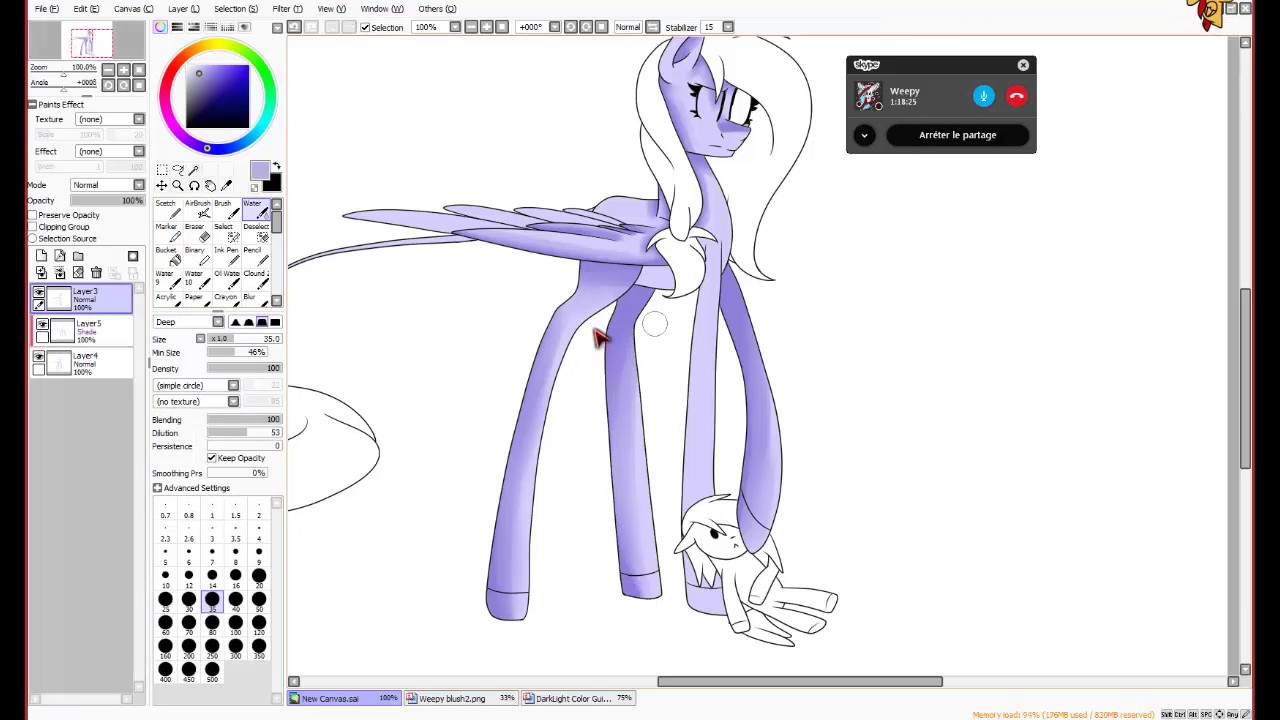The width and height of the screenshot is (1280, 720).
Task: Choose the Pencil tool
Action: (x=254, y=256)
